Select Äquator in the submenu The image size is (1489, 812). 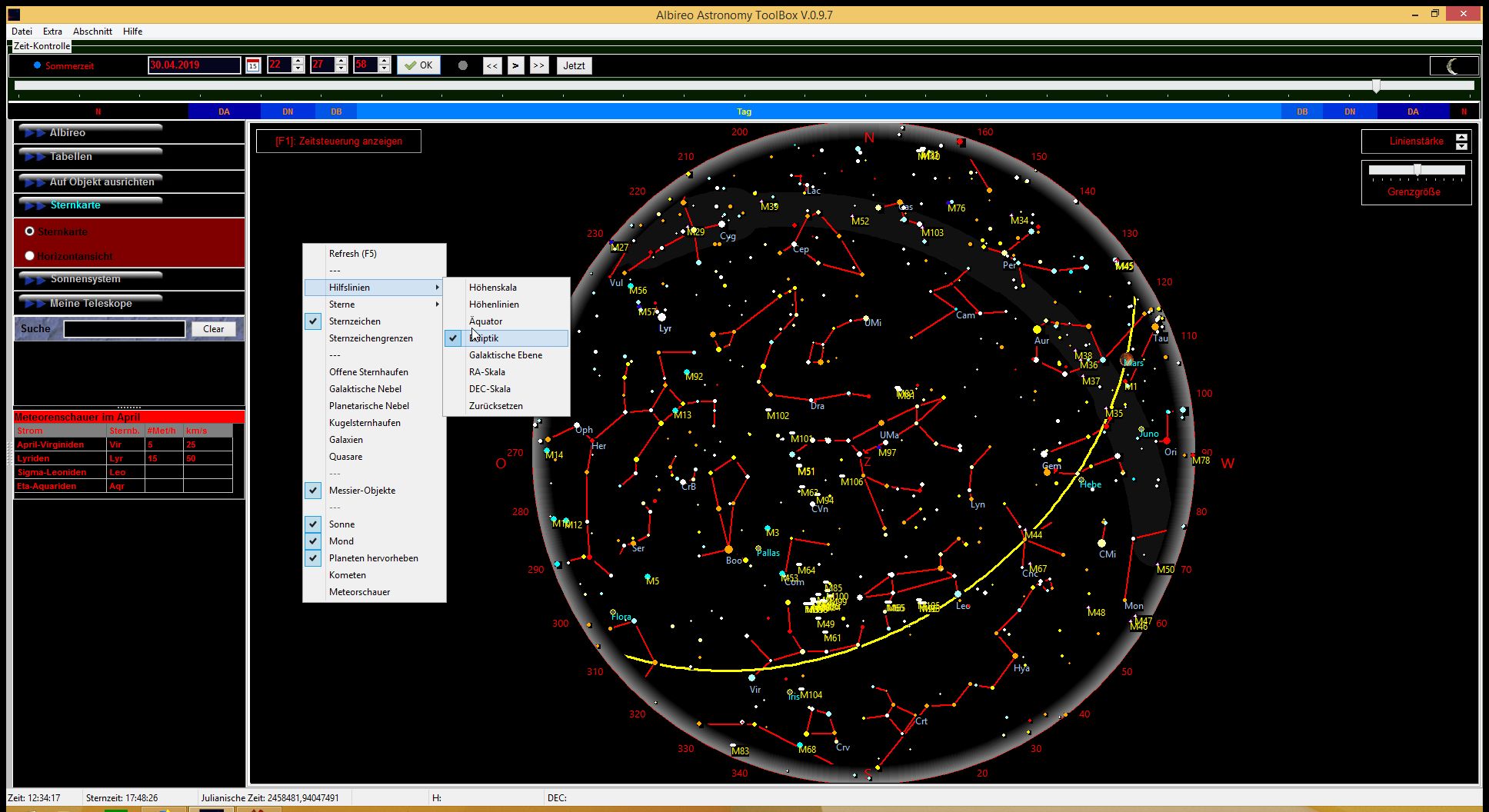[x=507, y=321]
